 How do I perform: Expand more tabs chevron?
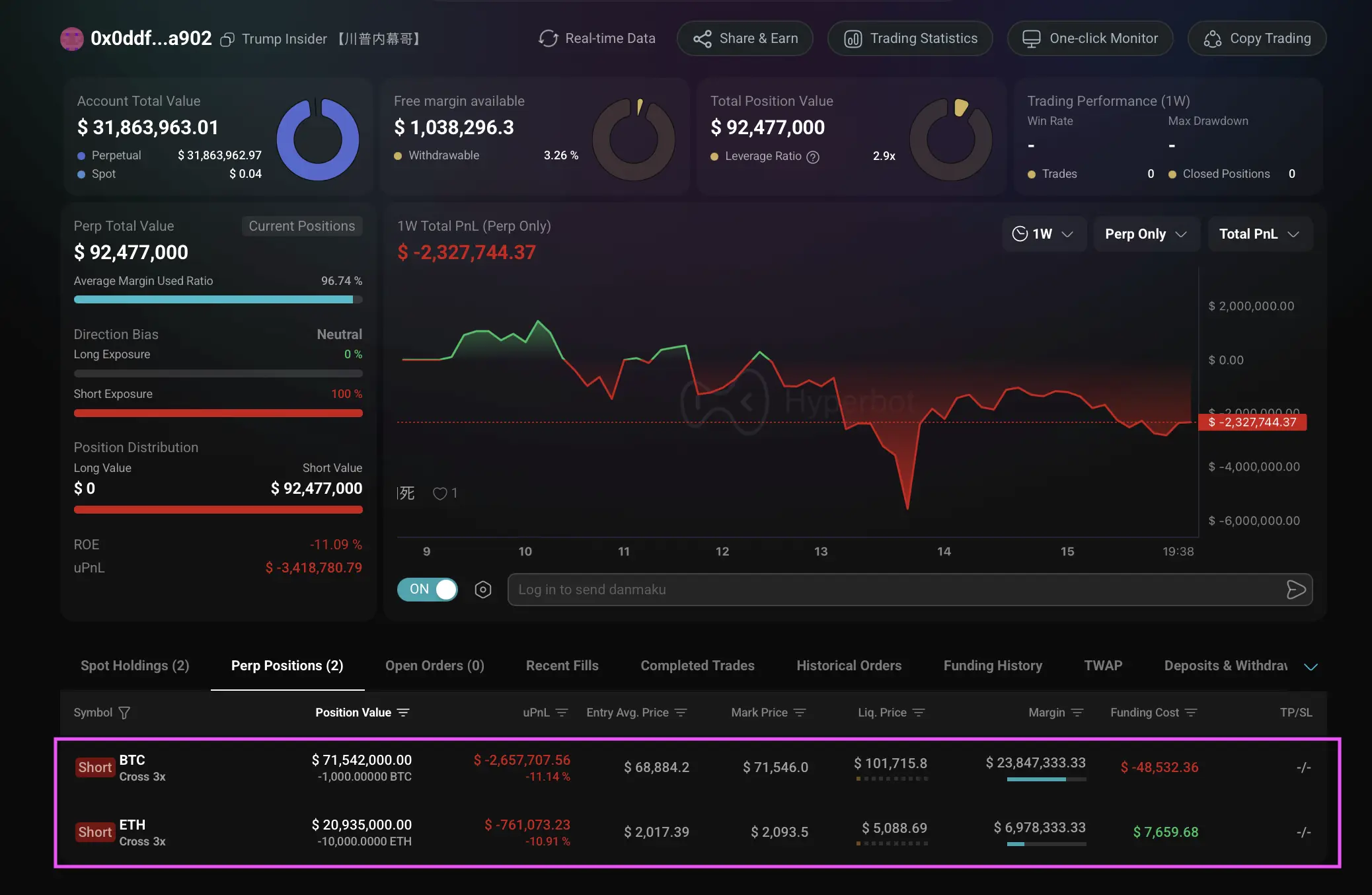pos(1311,666)
